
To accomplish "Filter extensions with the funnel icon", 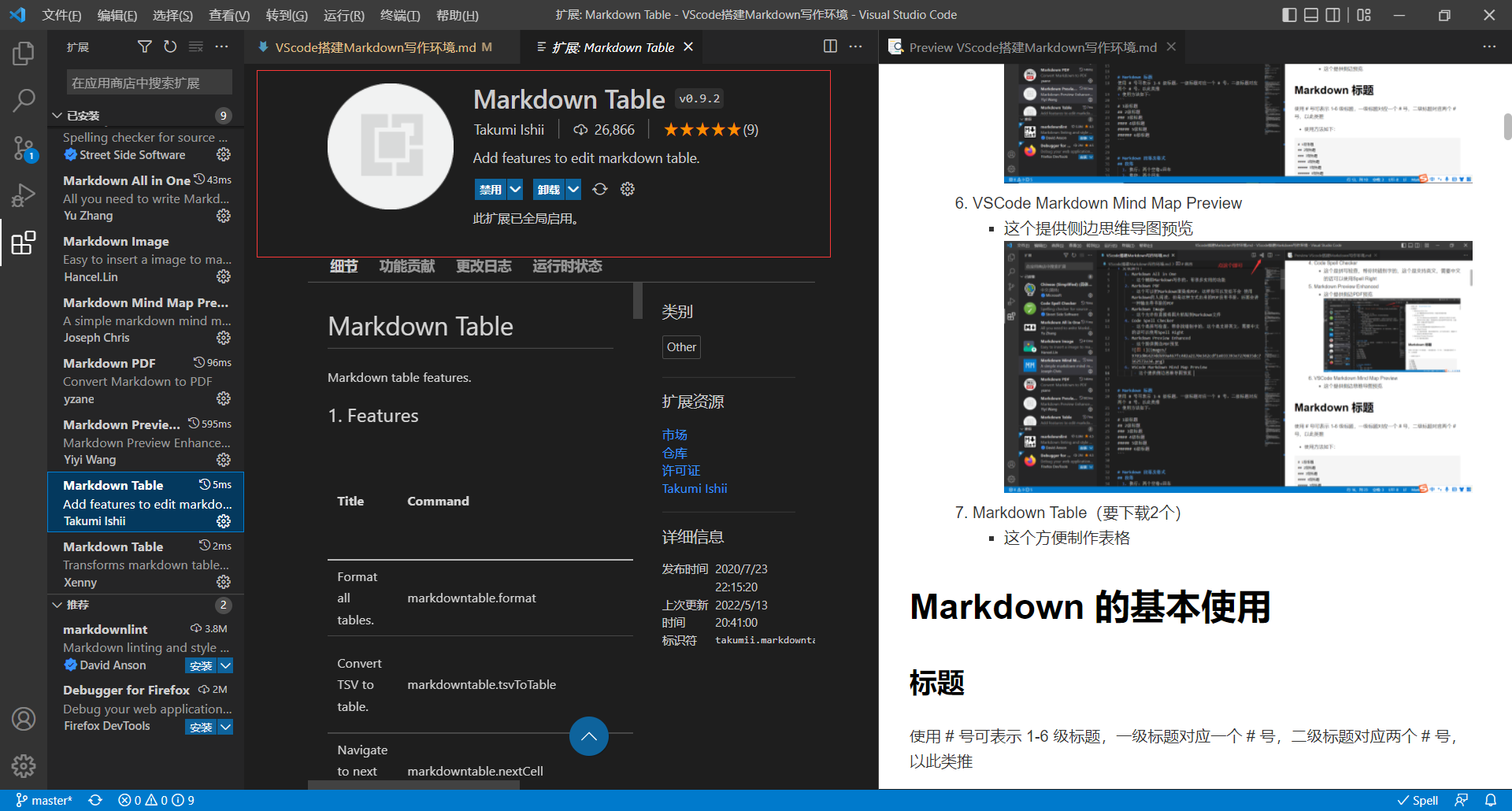I will 144,47.
